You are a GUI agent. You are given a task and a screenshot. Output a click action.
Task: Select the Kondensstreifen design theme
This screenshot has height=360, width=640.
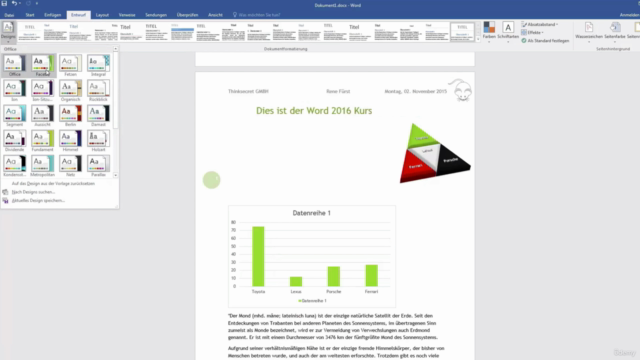(14, 166)
